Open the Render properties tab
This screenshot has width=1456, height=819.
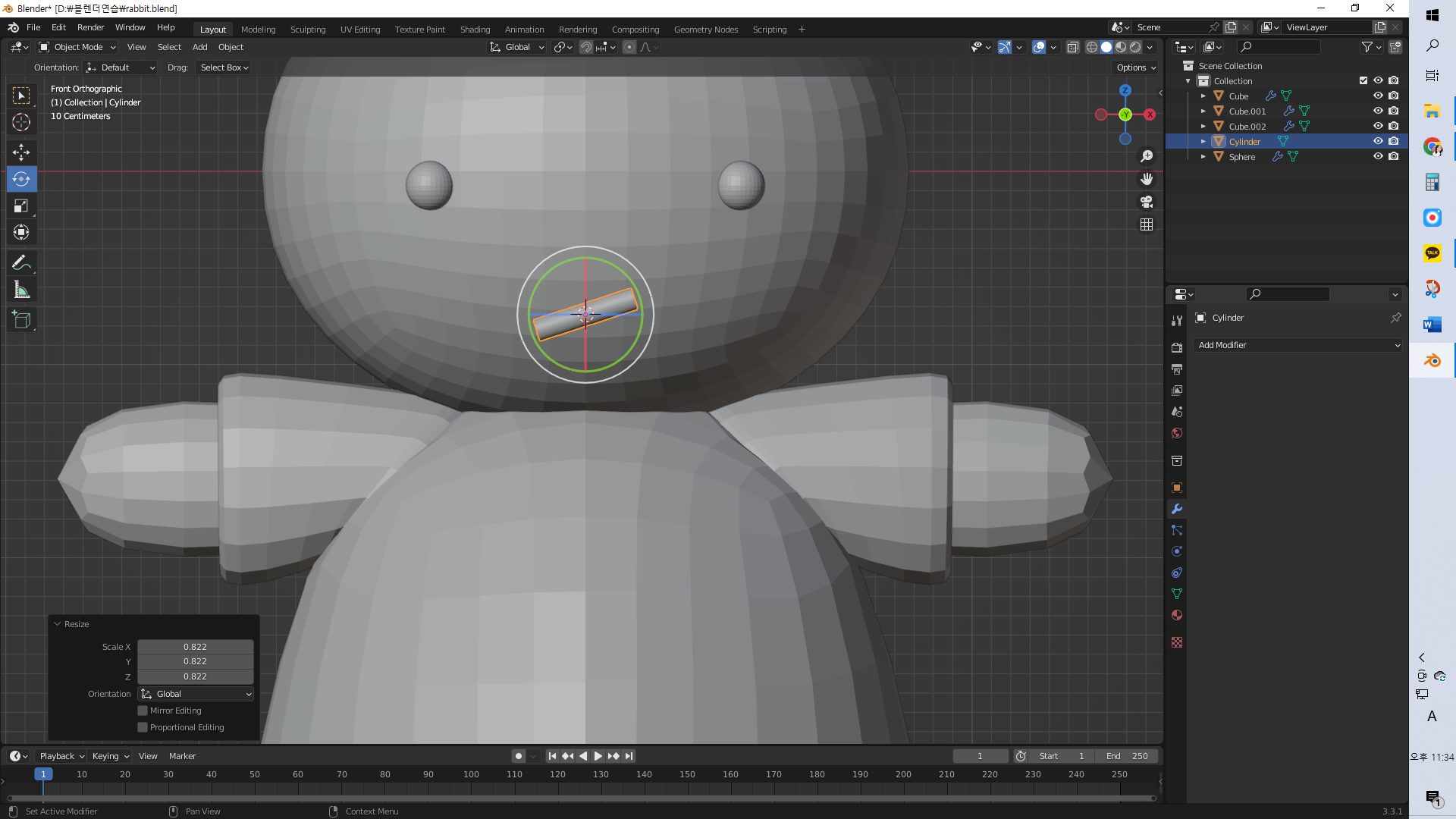tap(1177, 348)
